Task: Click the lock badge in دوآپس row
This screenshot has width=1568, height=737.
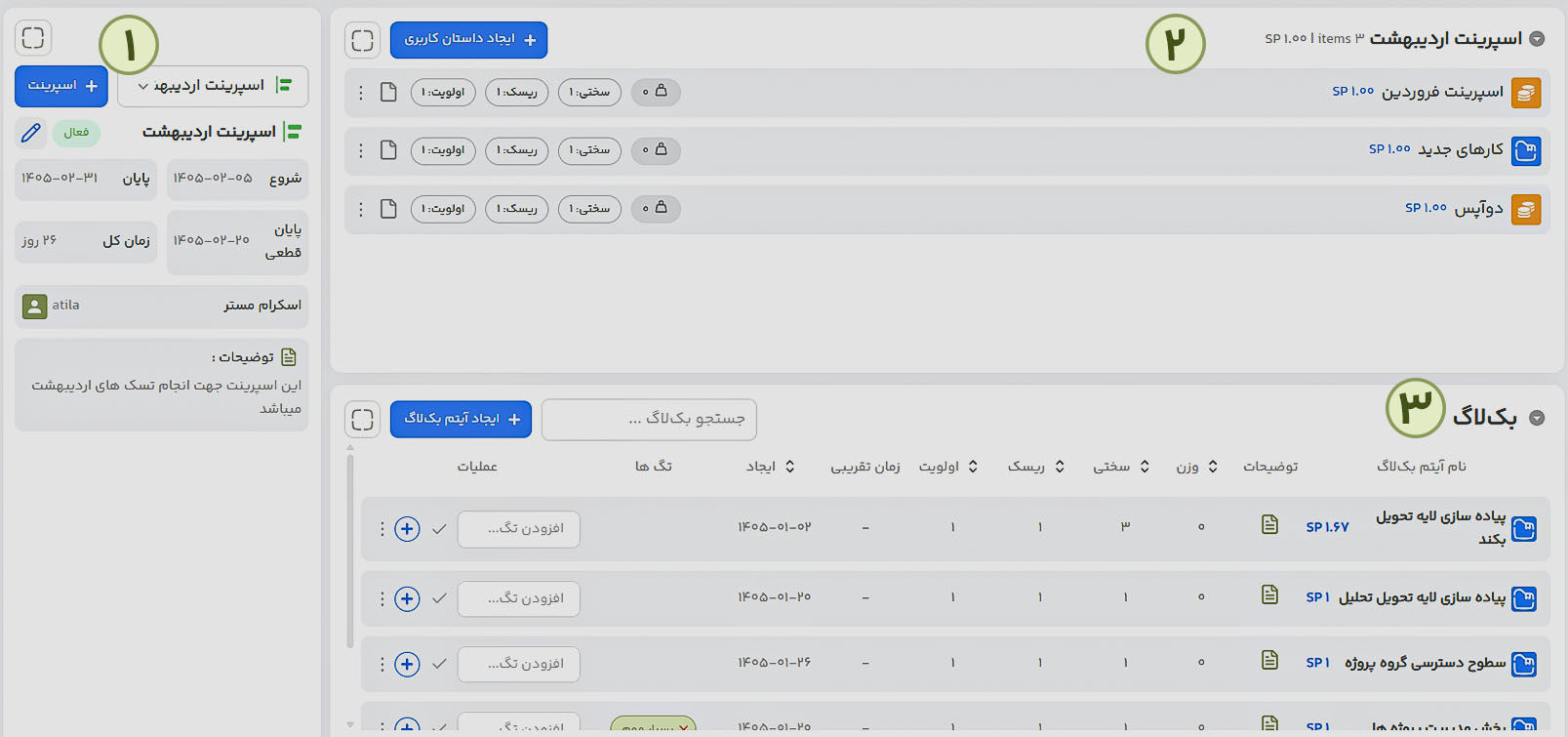Action: click(x=656, y=209)
